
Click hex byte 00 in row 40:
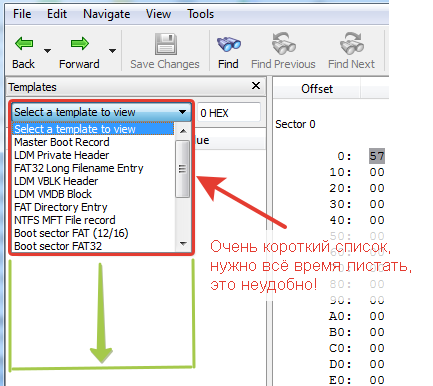[377, 220]
